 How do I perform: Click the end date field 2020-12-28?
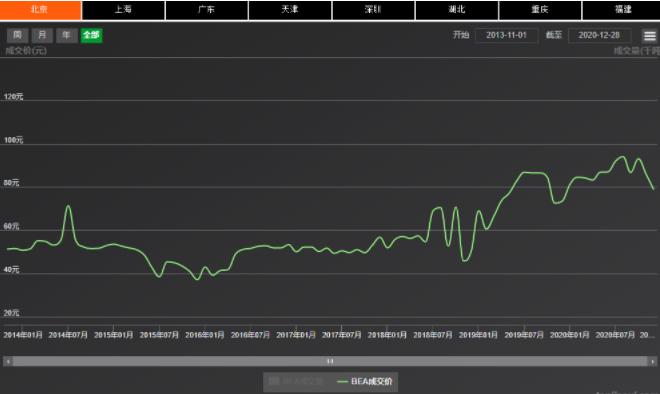599,35
